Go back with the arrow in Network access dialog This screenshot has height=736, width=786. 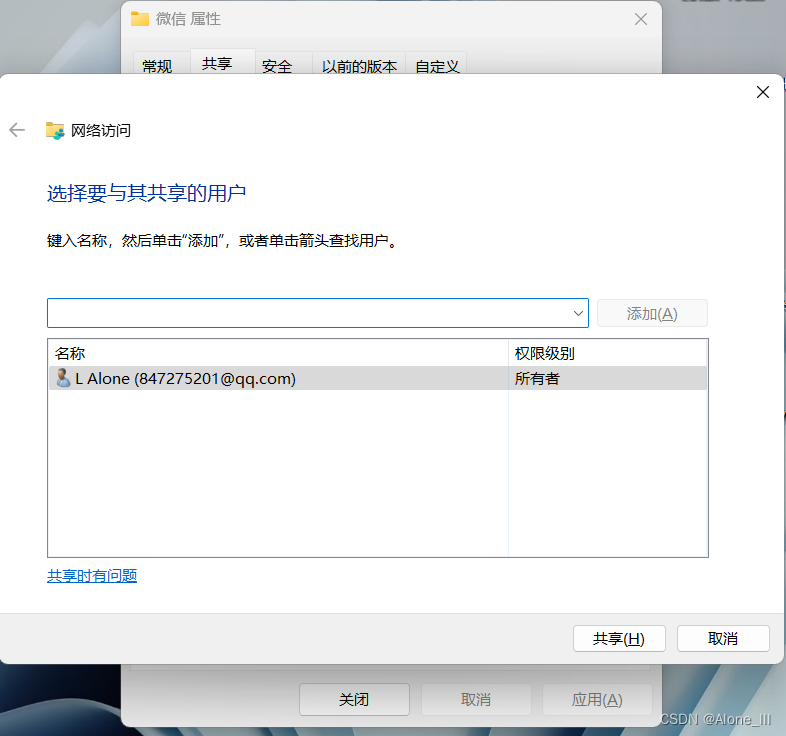coord(17,130)
